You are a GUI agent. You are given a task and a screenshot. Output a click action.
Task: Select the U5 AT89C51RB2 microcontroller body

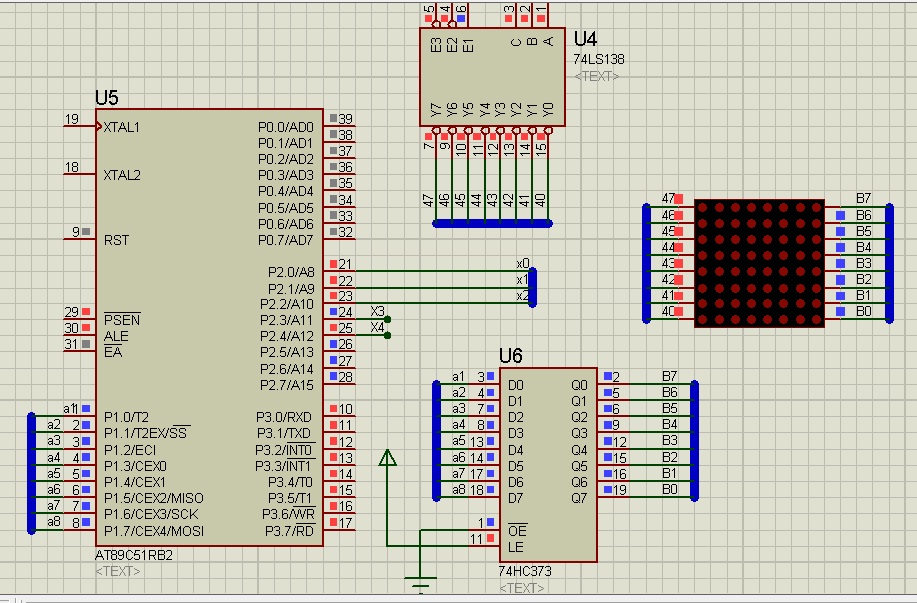coord(209,328)
